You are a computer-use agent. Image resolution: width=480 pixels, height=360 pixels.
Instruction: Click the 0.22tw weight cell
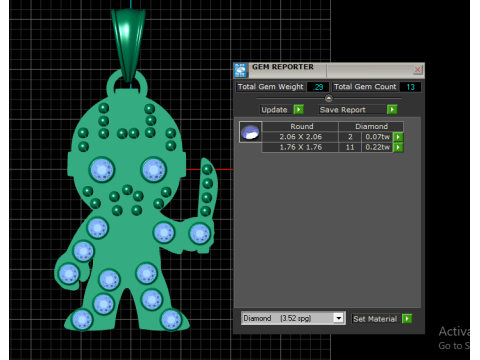click(x=377, y=147)
